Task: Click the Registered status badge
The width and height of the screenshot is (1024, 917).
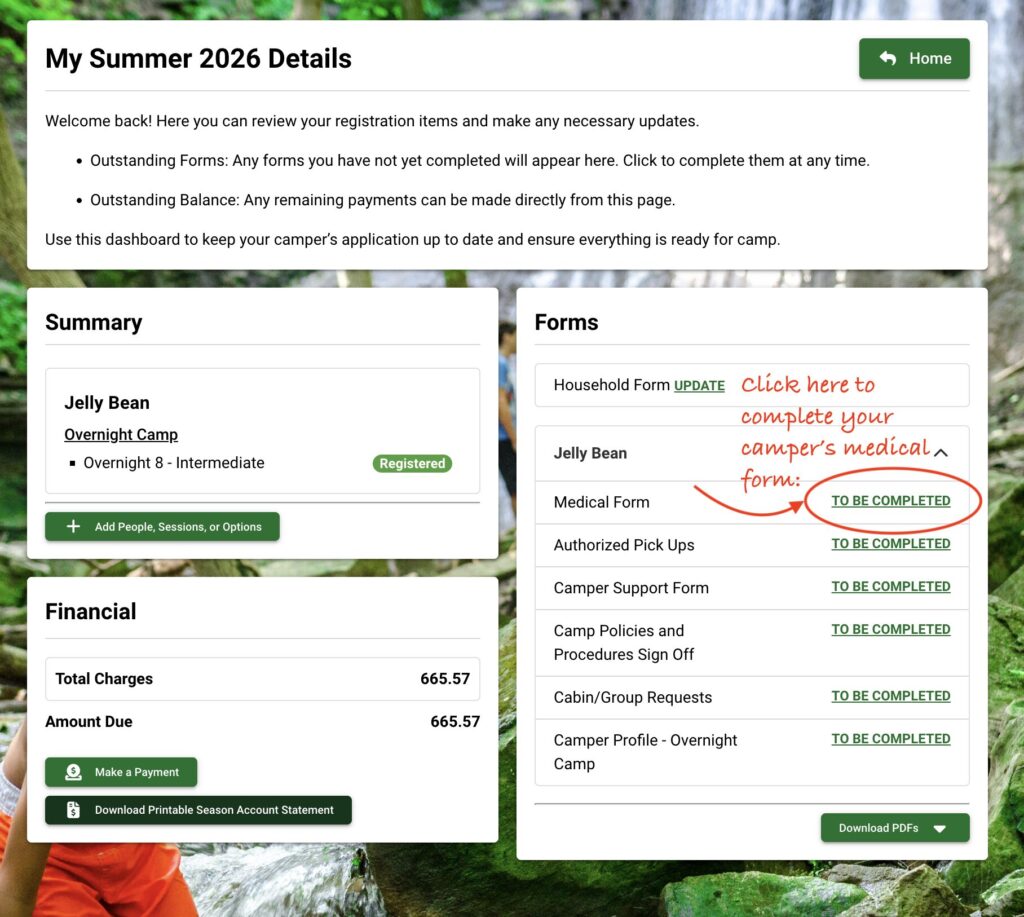Action: pyautogui.click(x=412, y=464)
